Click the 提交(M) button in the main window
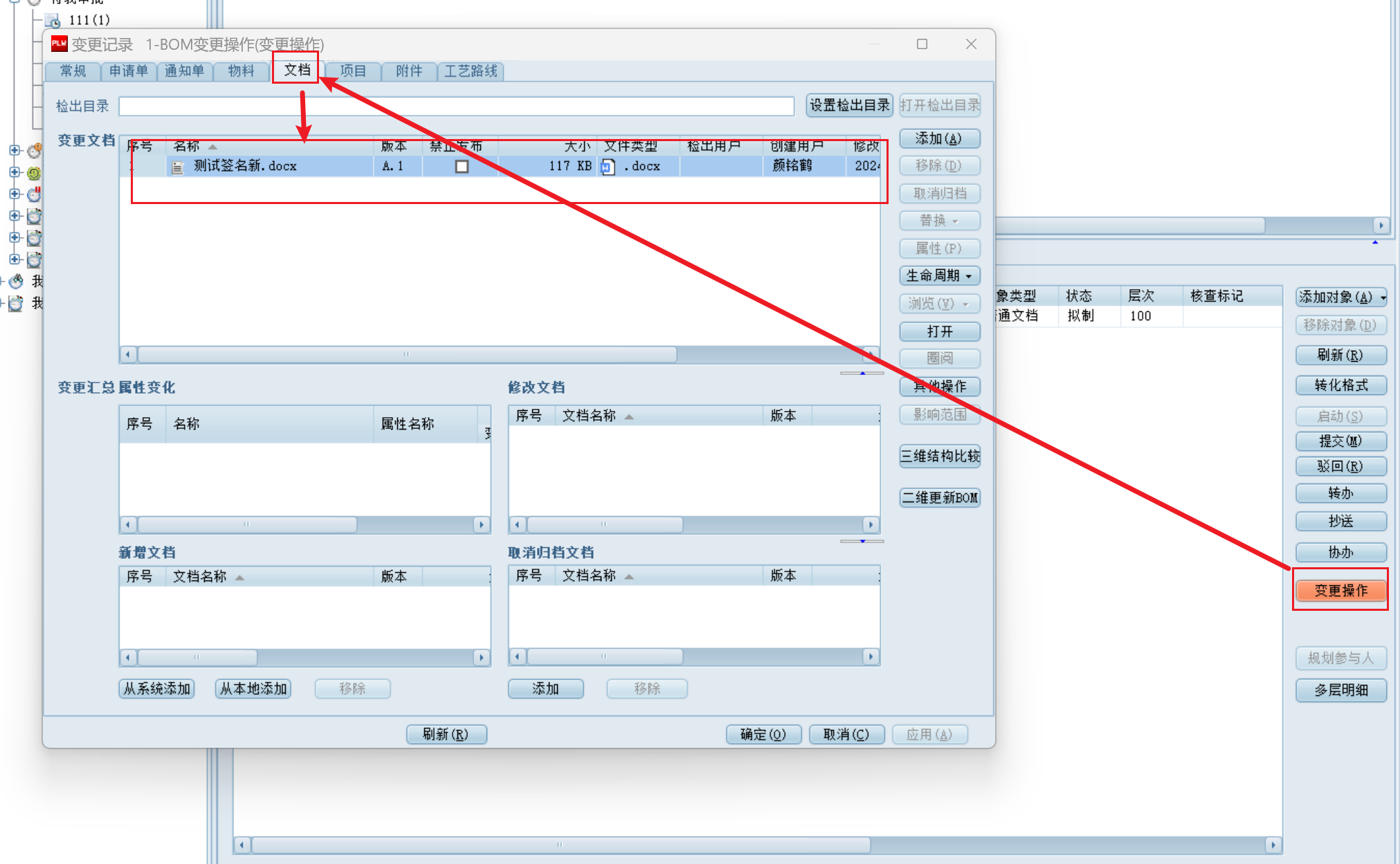Viewport: 1400px width, 864px height. pyautogui.click(x=1341, y=441)
